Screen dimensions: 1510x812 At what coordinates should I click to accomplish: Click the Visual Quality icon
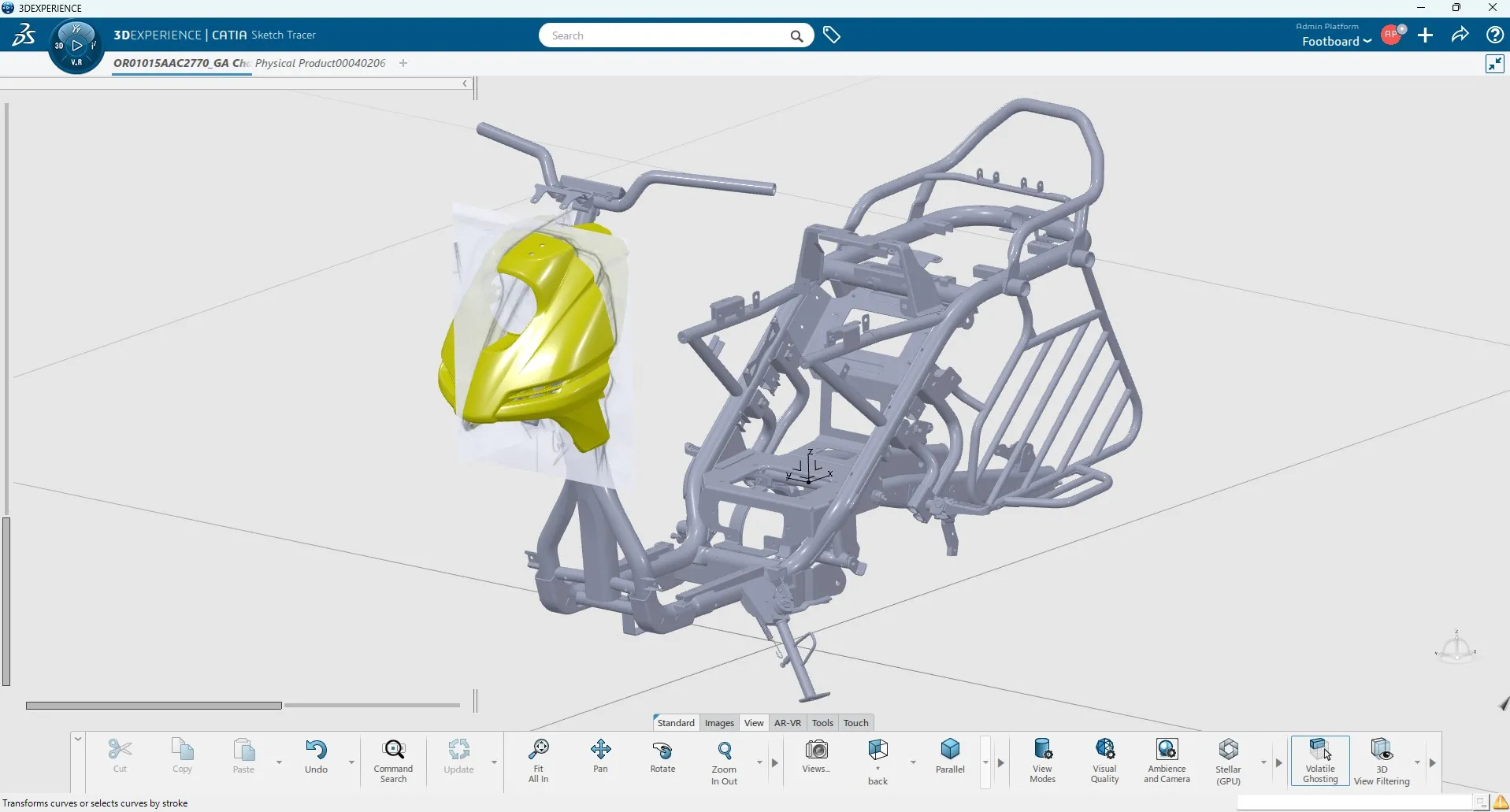1104,758
